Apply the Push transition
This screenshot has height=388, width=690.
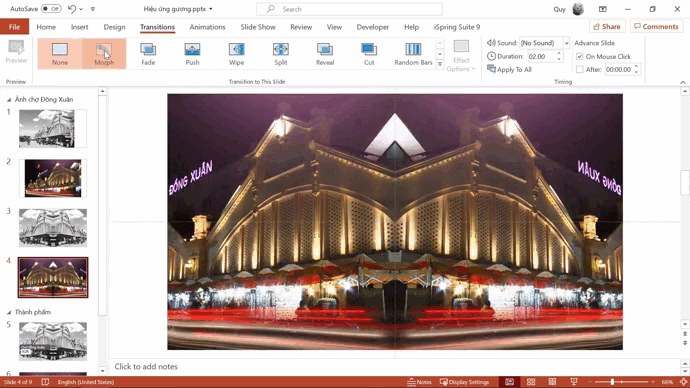coord(192,54)
